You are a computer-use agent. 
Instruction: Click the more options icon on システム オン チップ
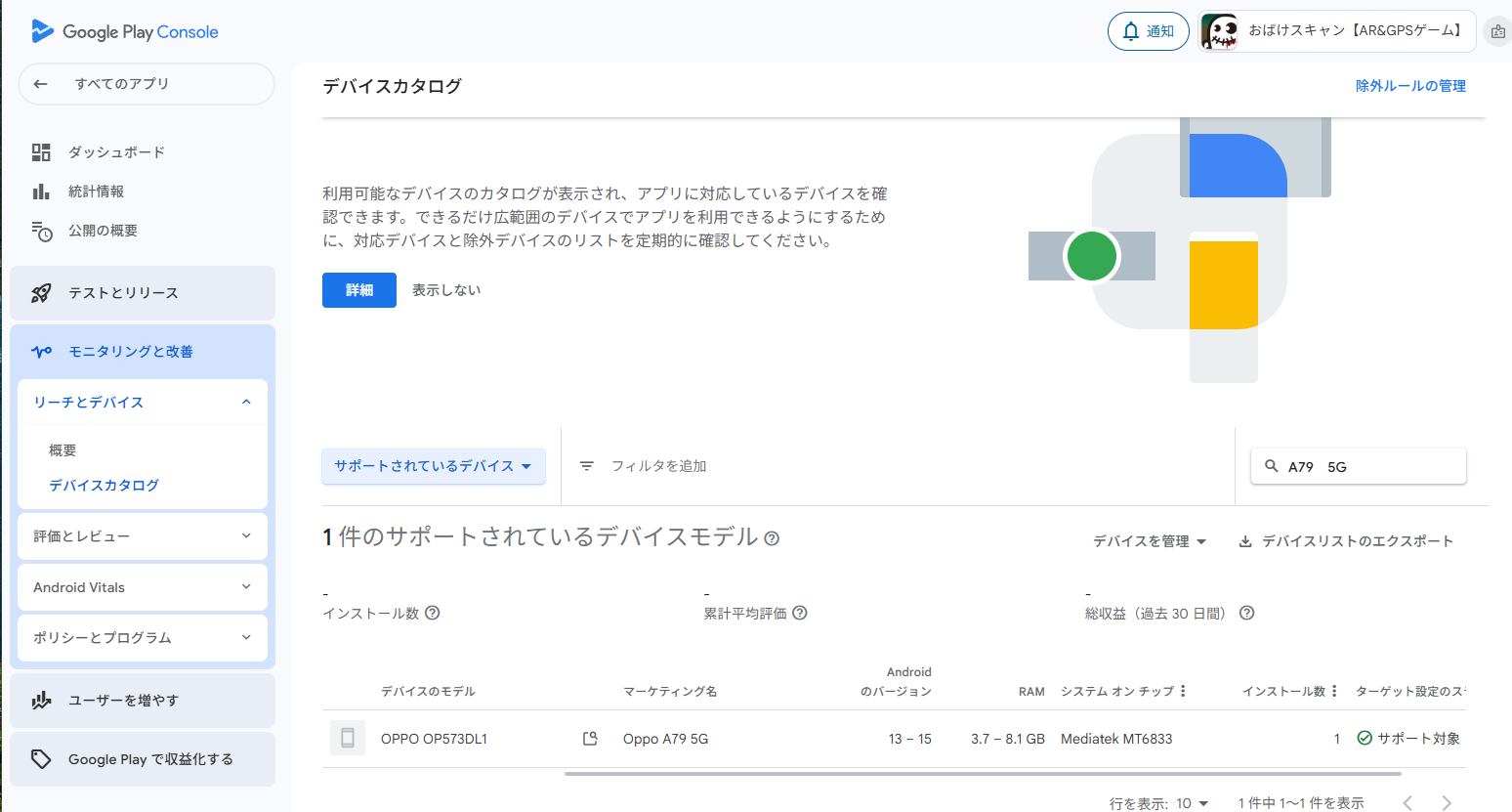click(x=1183, y=691)
